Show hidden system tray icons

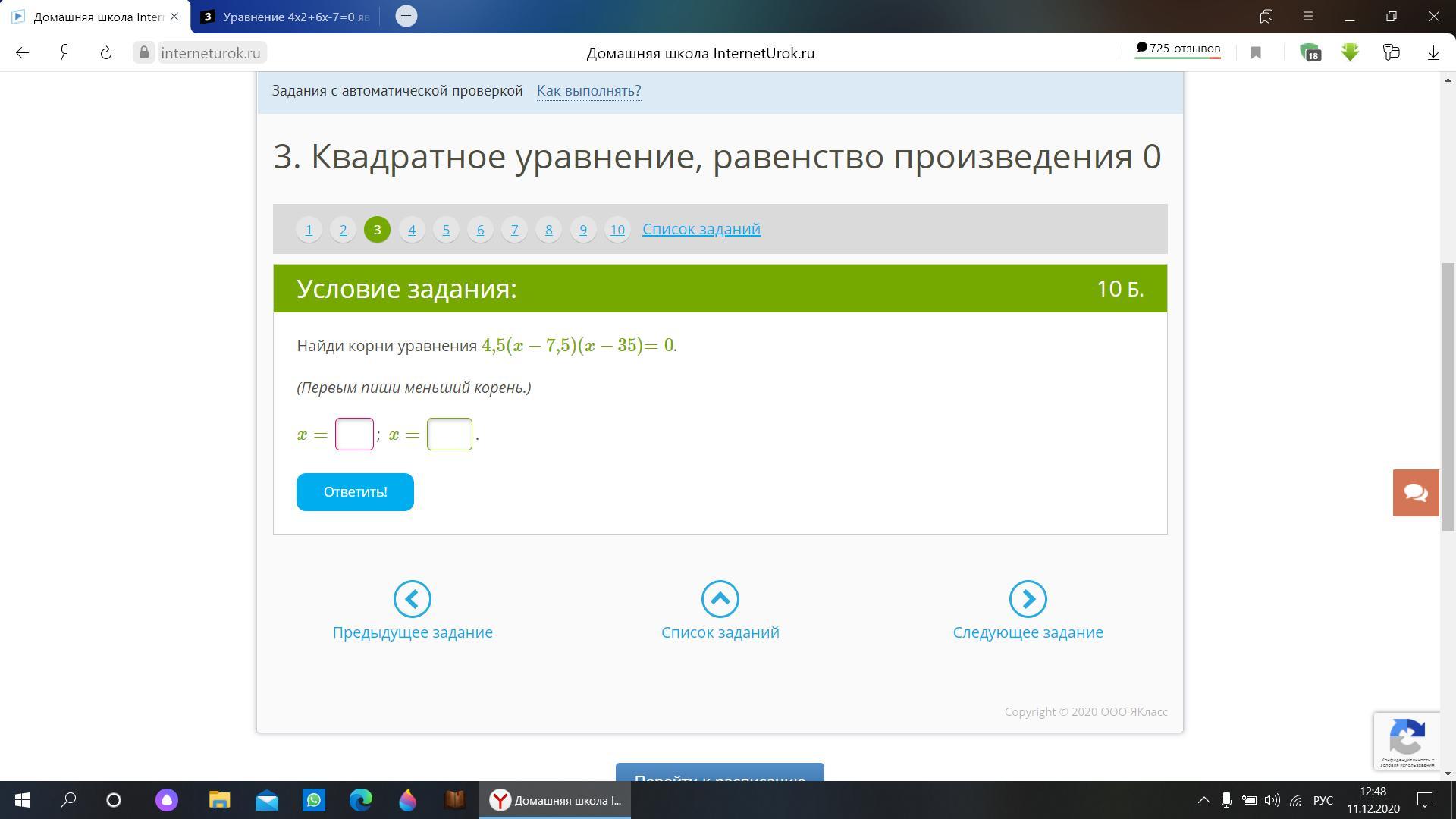point(1203,800)
